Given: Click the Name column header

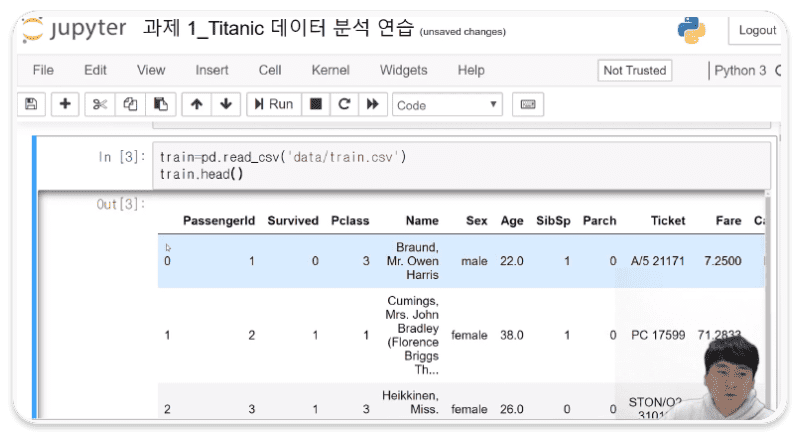Looking at the screenshot, I should 422,221.
